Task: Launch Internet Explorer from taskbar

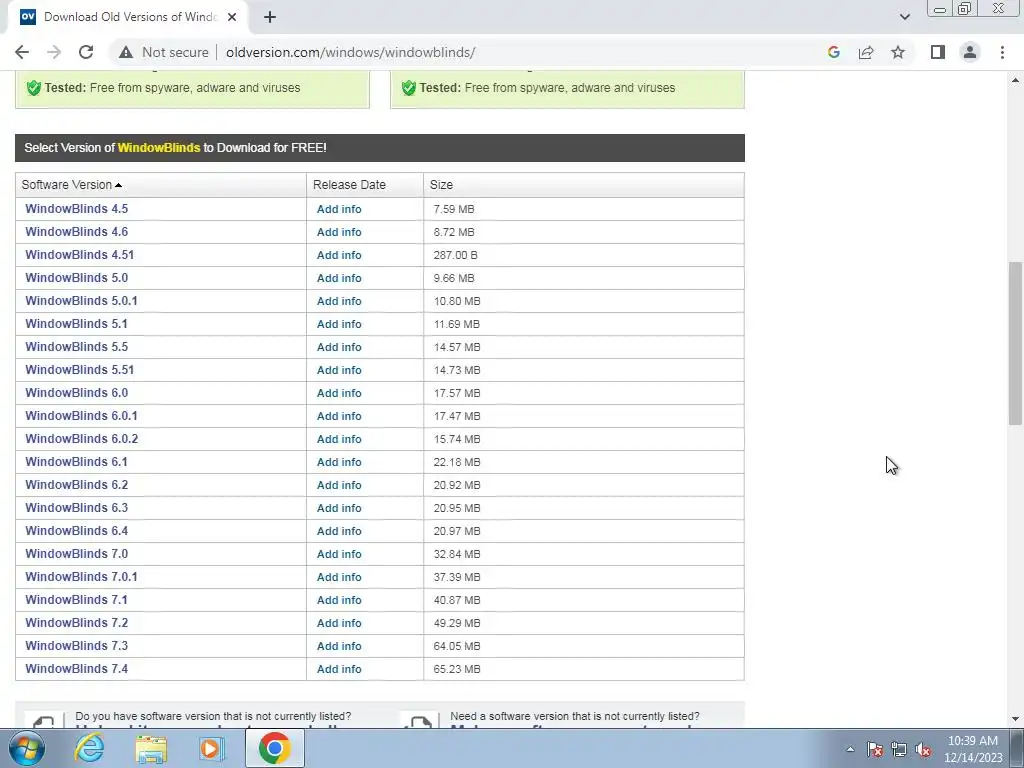Action: click(x=89, y=748)
